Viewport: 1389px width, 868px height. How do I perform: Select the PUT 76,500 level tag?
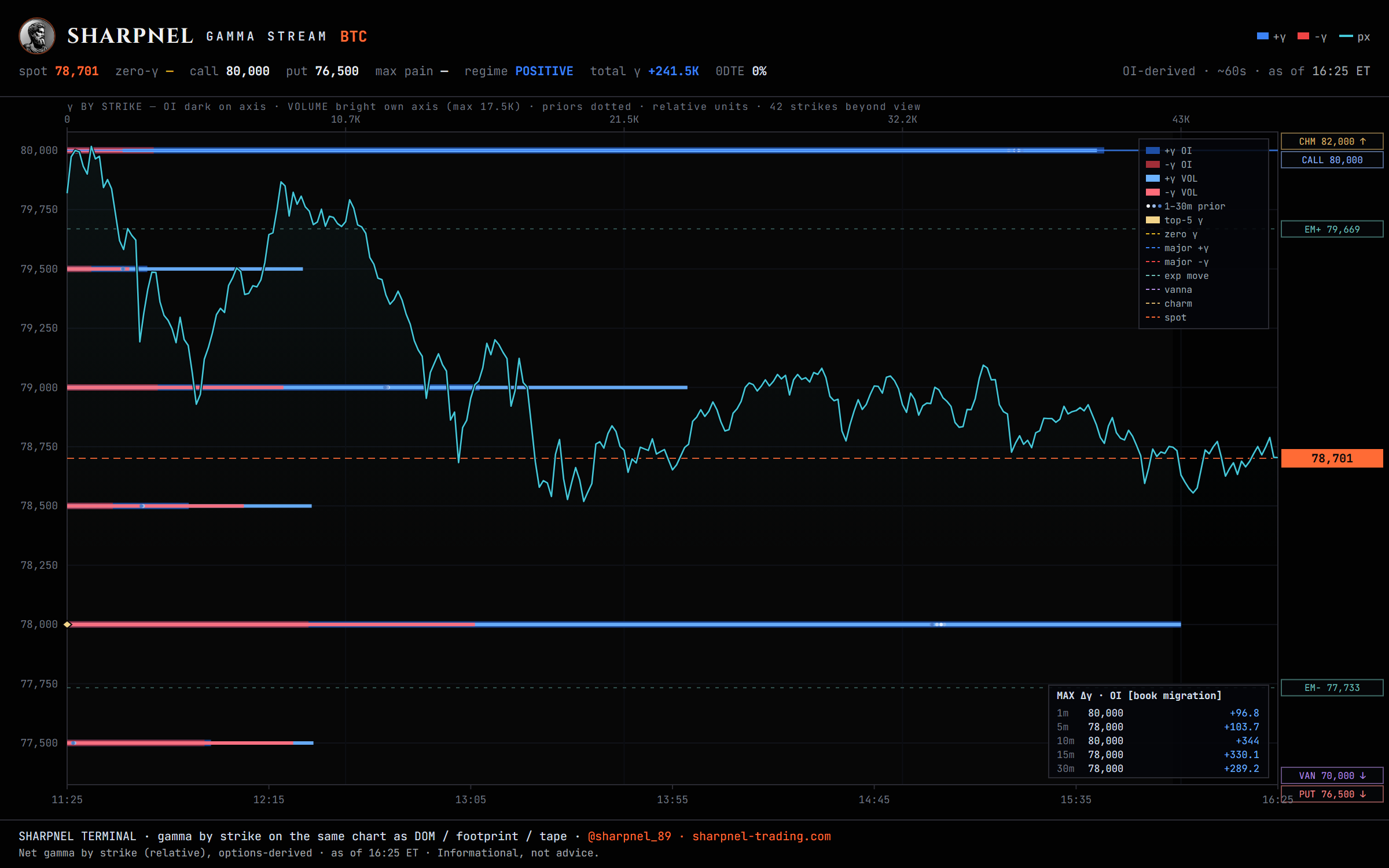tap(1332, 794)
